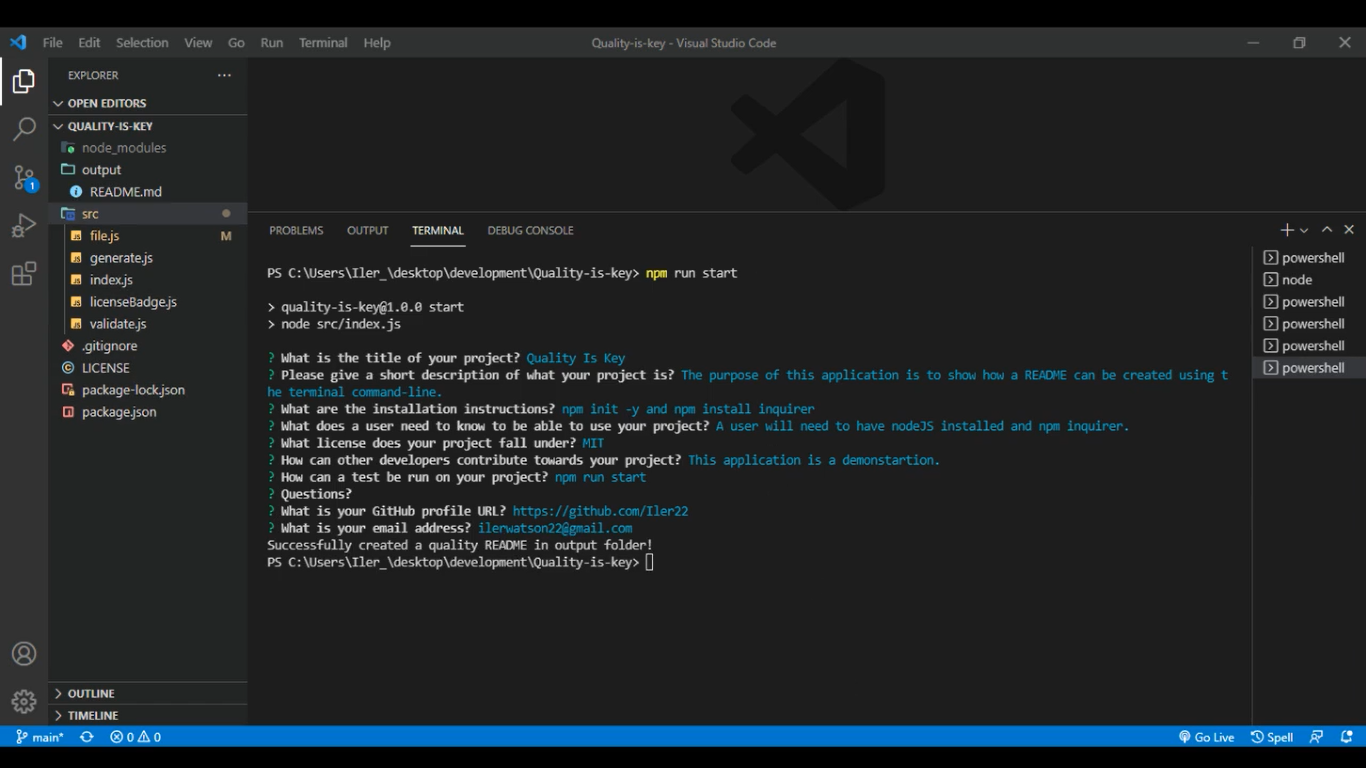Toggle panel maximize with the chevron-up icon
Viewport: 1366px width, 768px height.
coord(1326,229)
